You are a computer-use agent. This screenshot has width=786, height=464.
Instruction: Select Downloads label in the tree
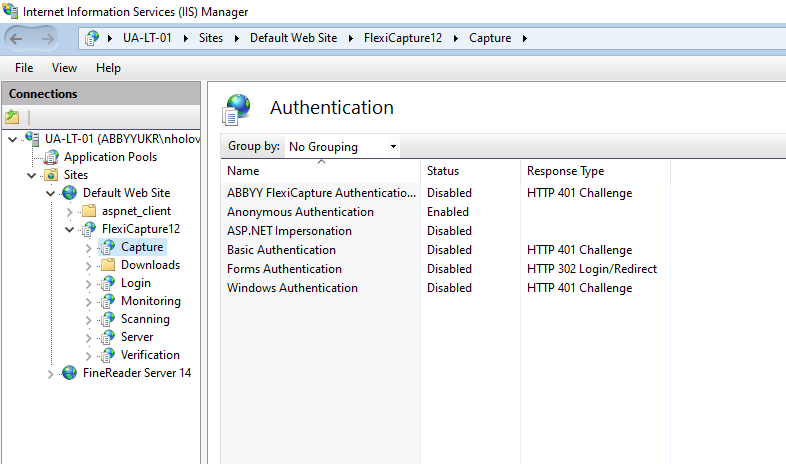click(x=150, y=265)
